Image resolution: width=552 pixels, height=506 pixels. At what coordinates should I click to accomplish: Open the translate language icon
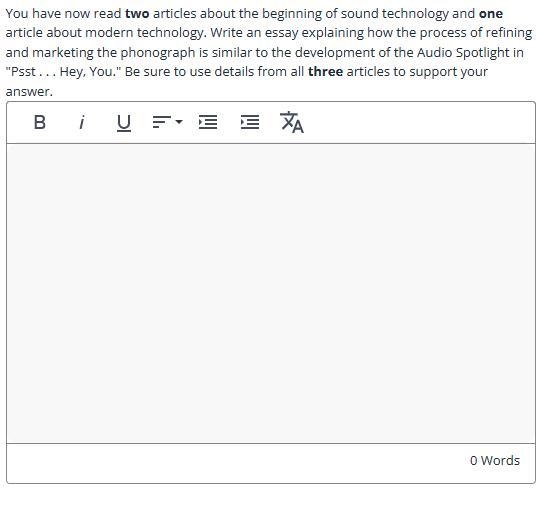coord(292,123)
